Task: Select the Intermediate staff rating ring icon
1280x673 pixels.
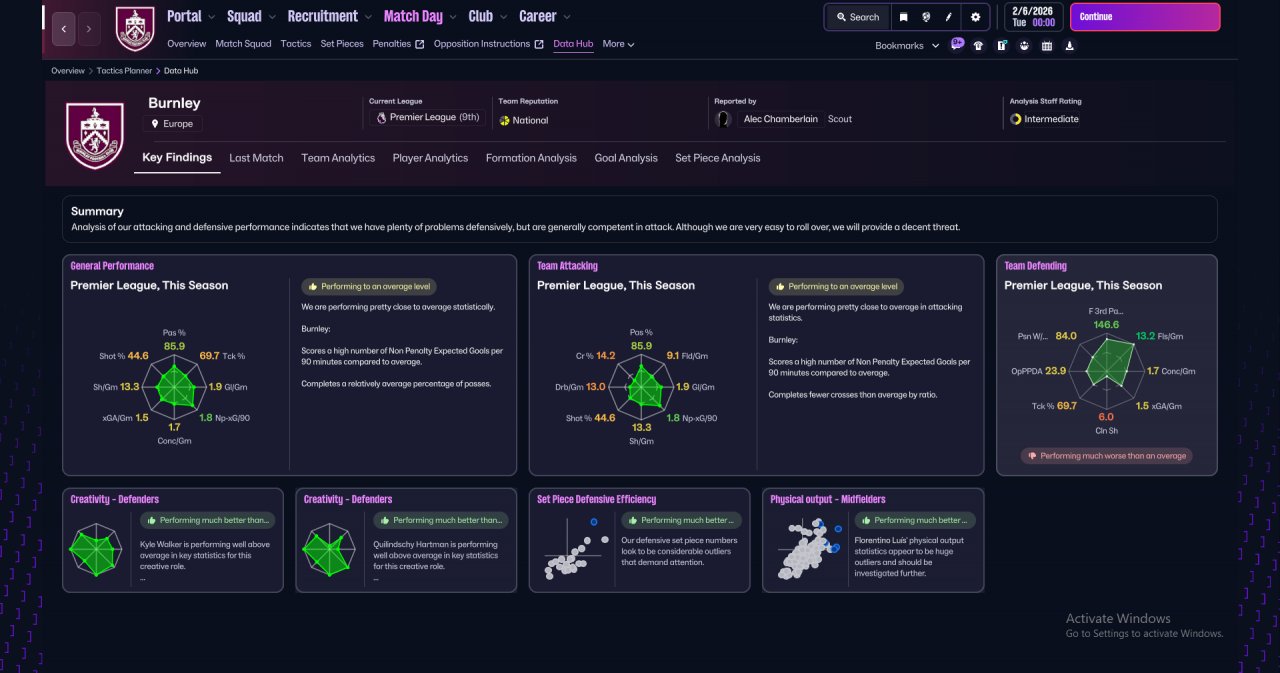Action: pyautogui.click(x=1016, y=119)
